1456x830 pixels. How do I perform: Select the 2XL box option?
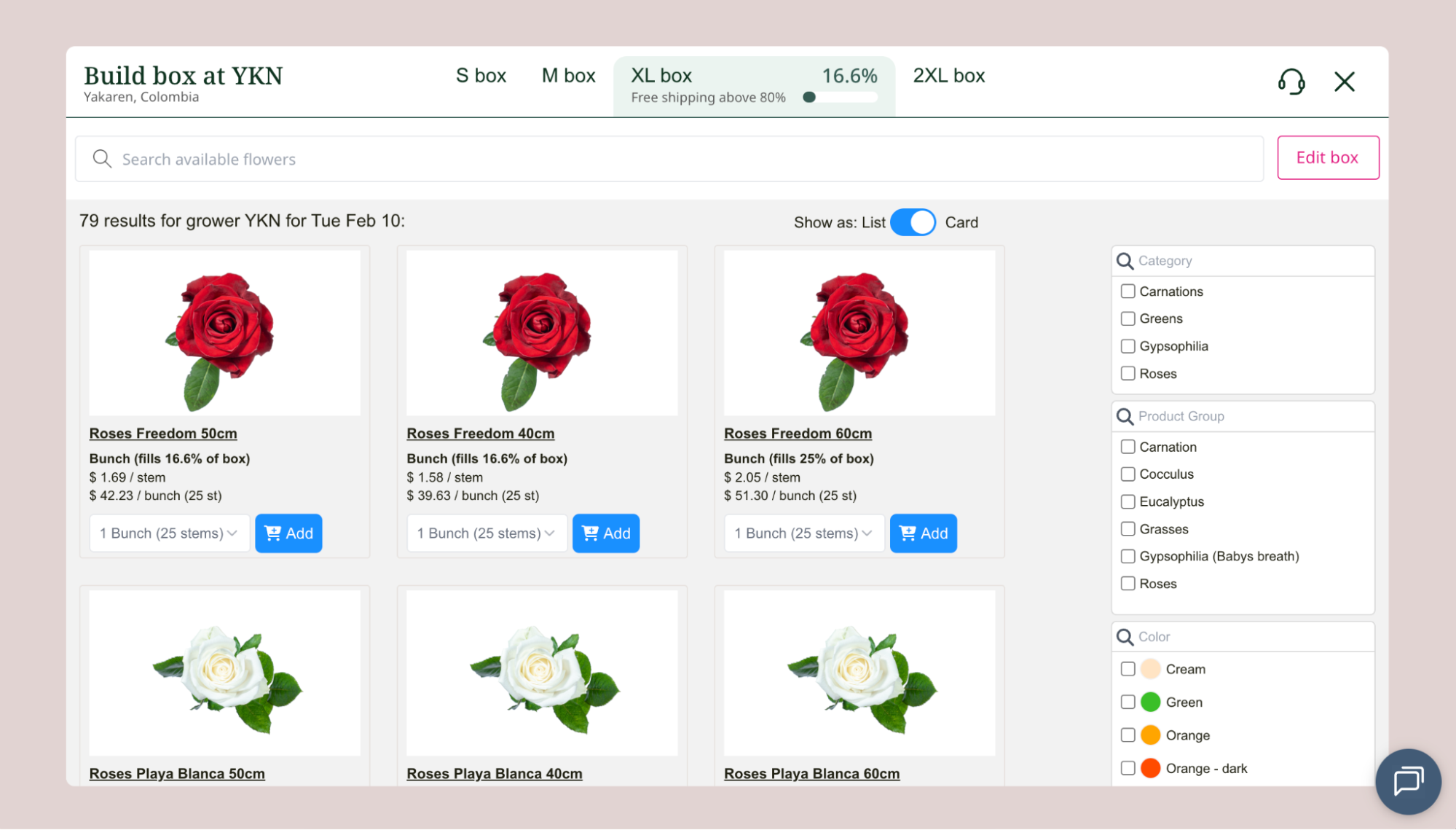point(948,75)
